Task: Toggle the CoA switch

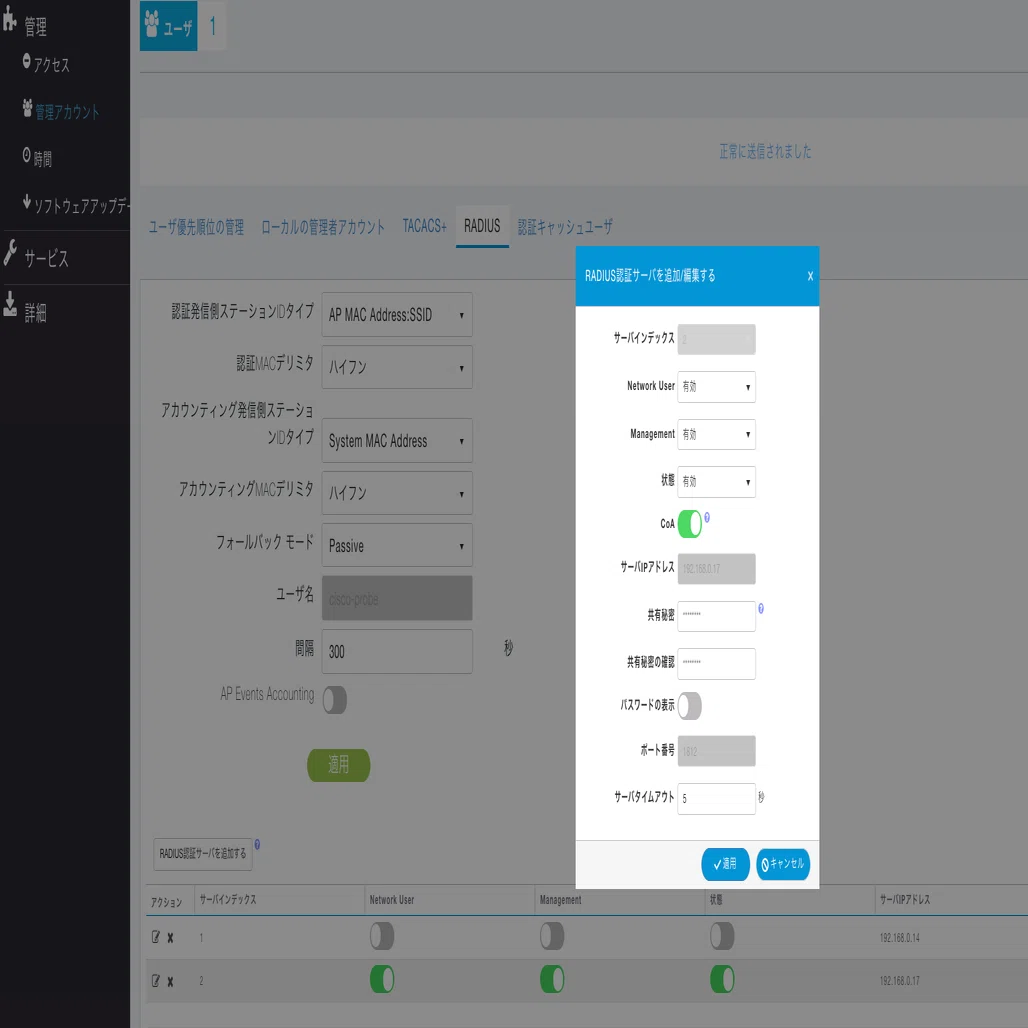Action: tap(690, 524)
